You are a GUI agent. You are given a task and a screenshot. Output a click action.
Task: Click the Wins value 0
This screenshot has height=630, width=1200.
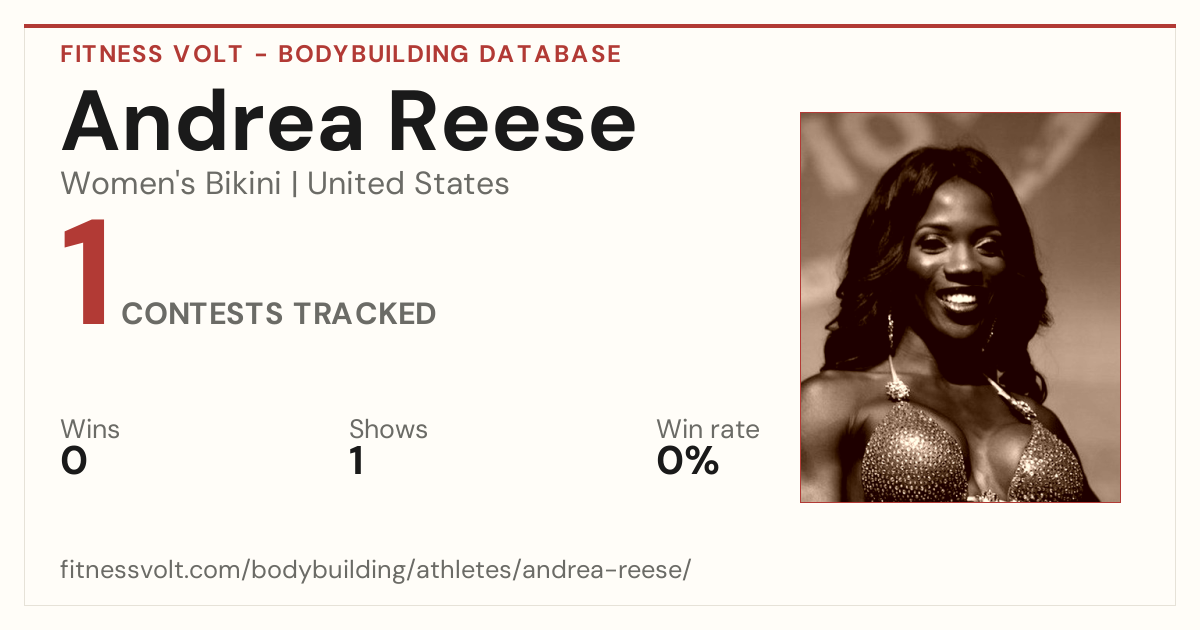click(x=74, y=461)
